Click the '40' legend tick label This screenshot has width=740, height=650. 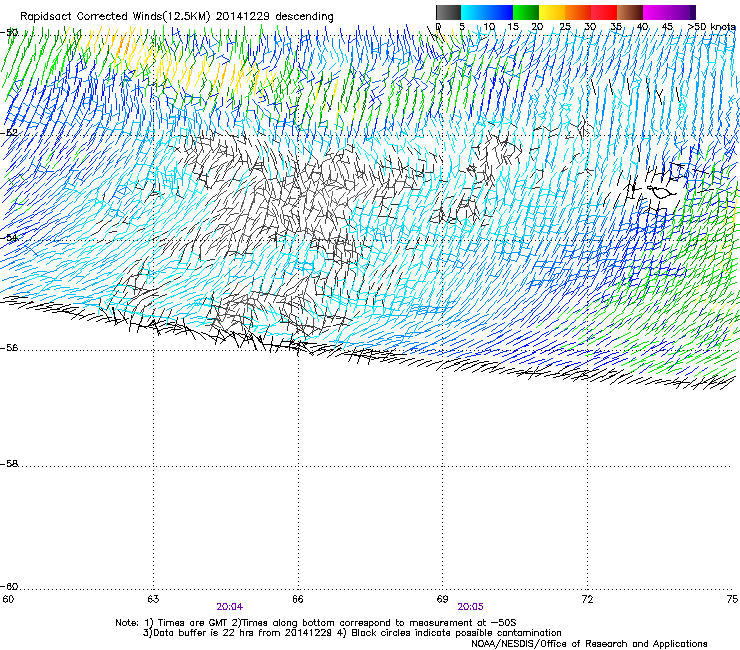coord(642,27)
